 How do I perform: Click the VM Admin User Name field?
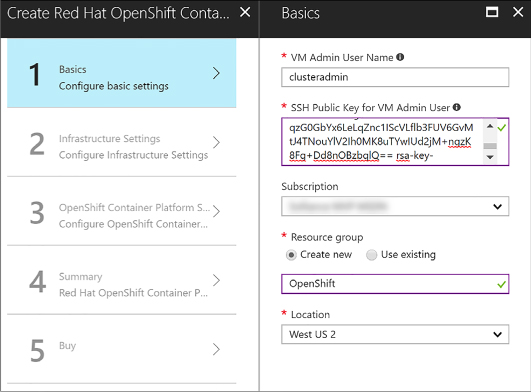pos(395,77)
